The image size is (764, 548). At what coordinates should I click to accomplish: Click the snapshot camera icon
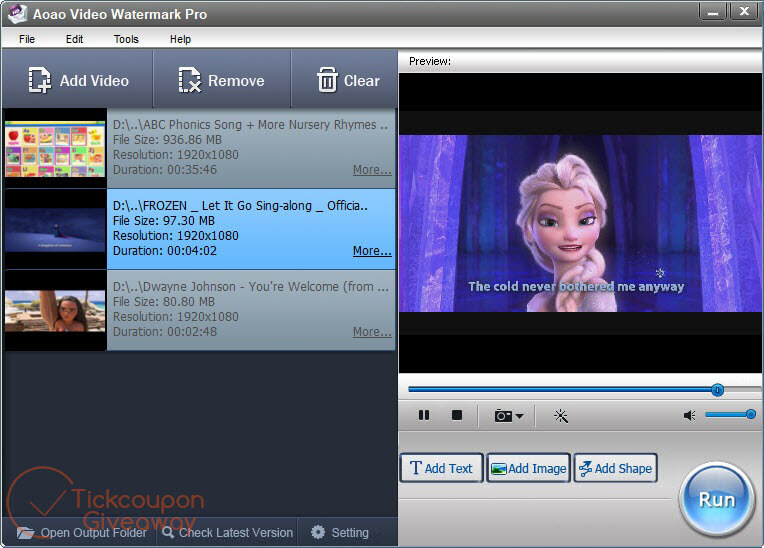(502, 416)
